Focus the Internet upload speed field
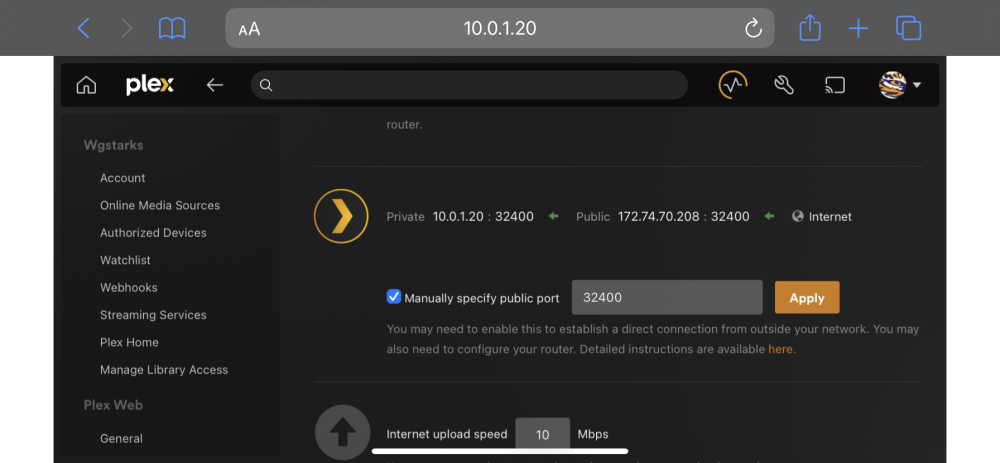This screenshot has width=1000, height=463. point(543,435)
